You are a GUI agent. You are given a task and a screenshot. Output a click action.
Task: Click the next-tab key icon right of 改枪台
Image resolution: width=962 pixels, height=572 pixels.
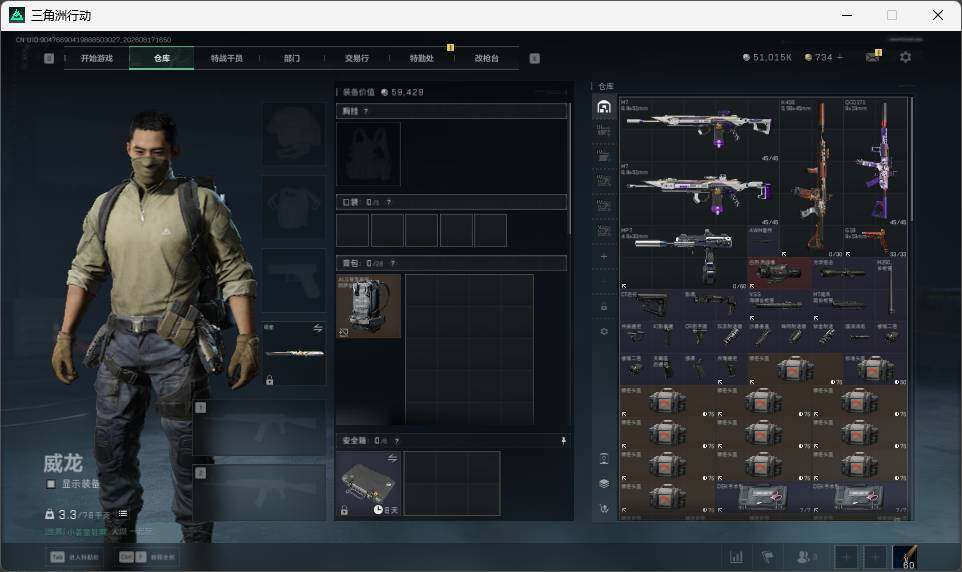click(534, 58)
